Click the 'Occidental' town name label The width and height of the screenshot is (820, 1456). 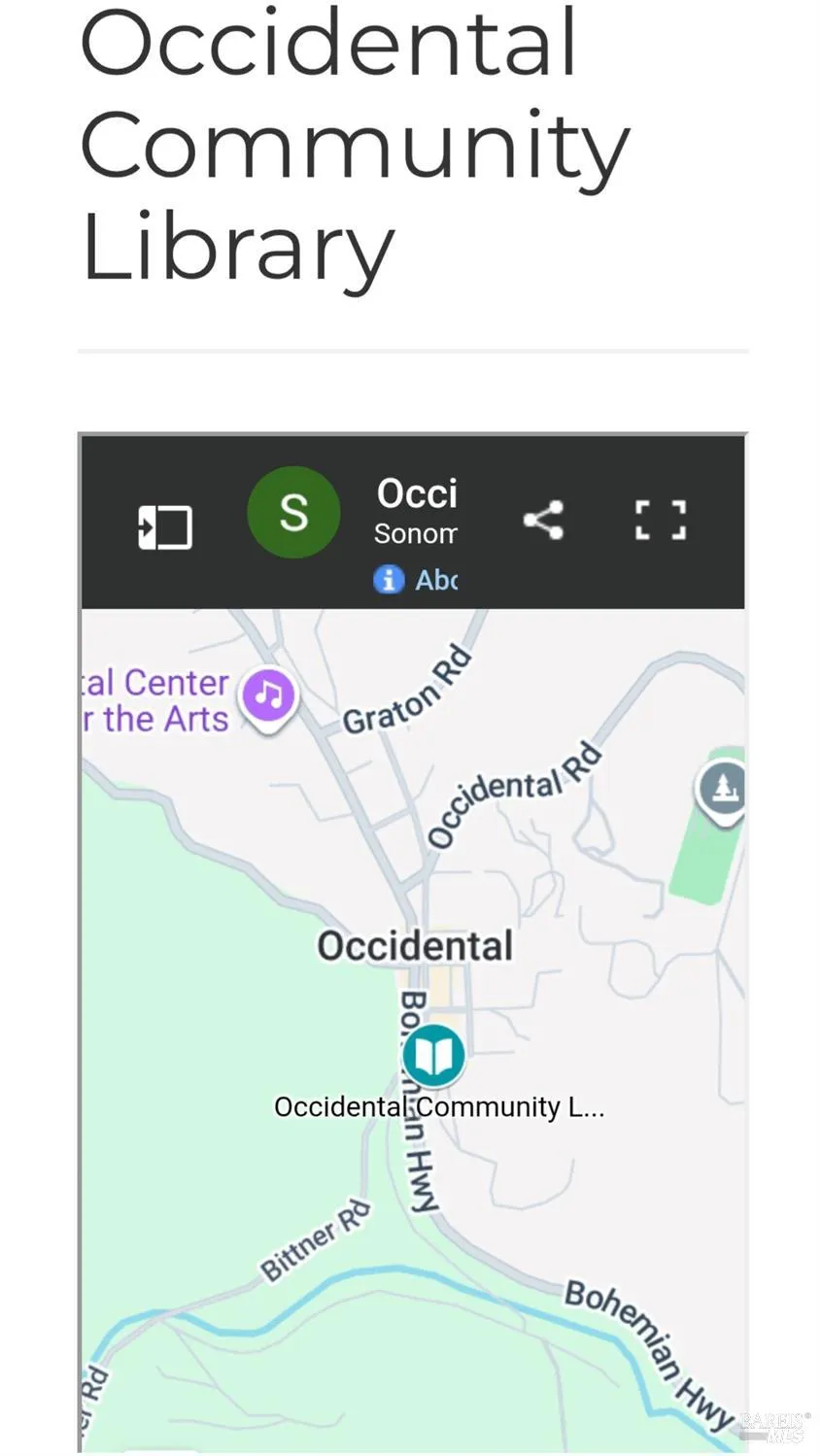pyautogui.click(x=415, y=945)
